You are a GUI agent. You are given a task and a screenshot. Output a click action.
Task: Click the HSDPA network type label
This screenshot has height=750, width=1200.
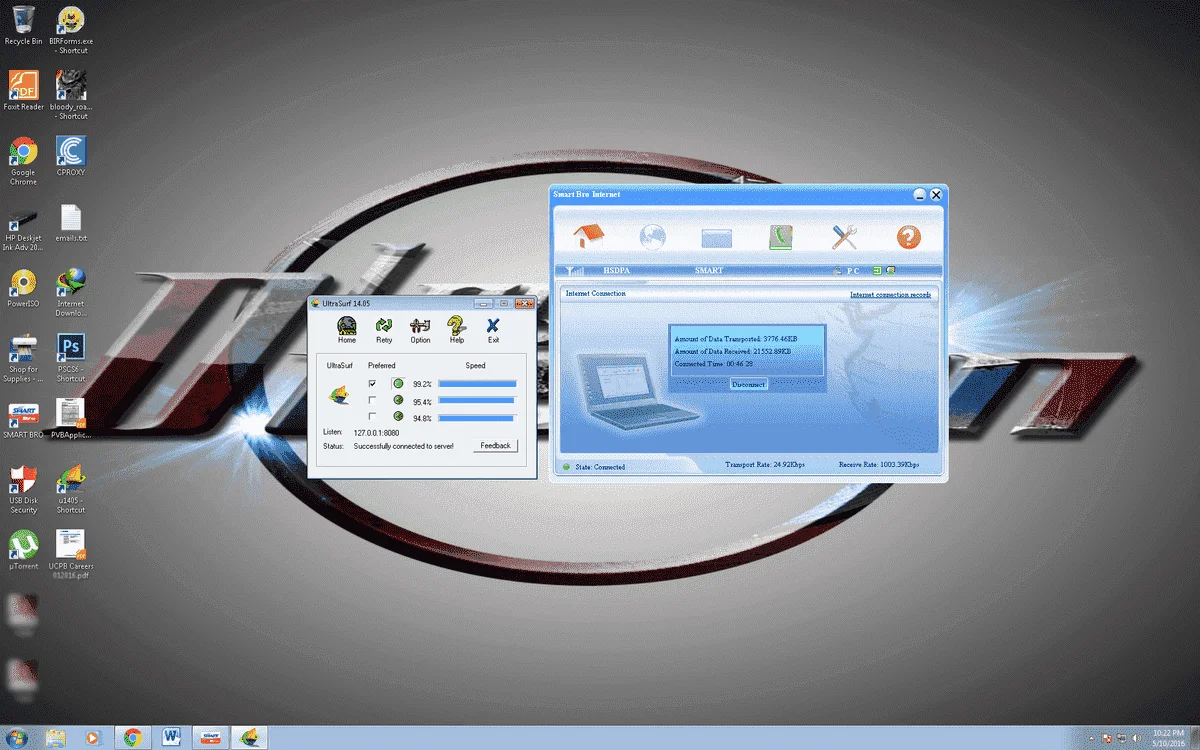click(617, 270)
